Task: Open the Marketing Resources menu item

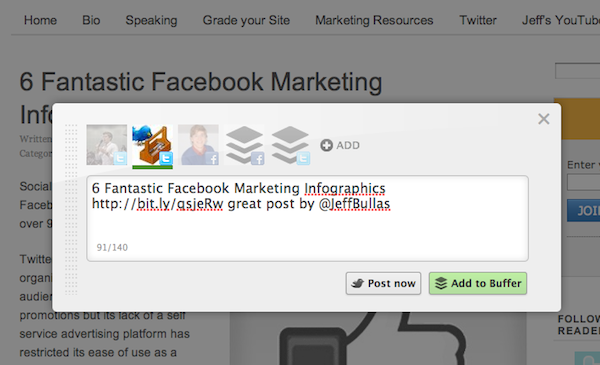Action: click(x=374, y=20)
